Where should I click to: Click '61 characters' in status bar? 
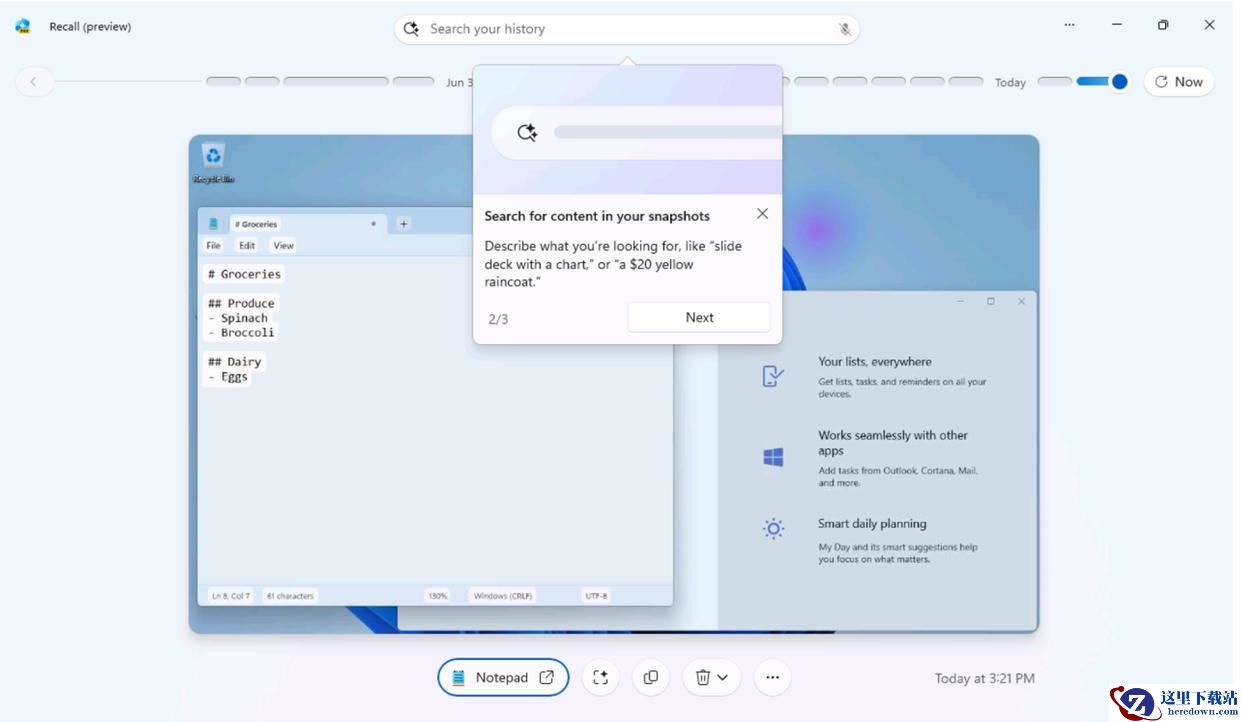point(290,596)
